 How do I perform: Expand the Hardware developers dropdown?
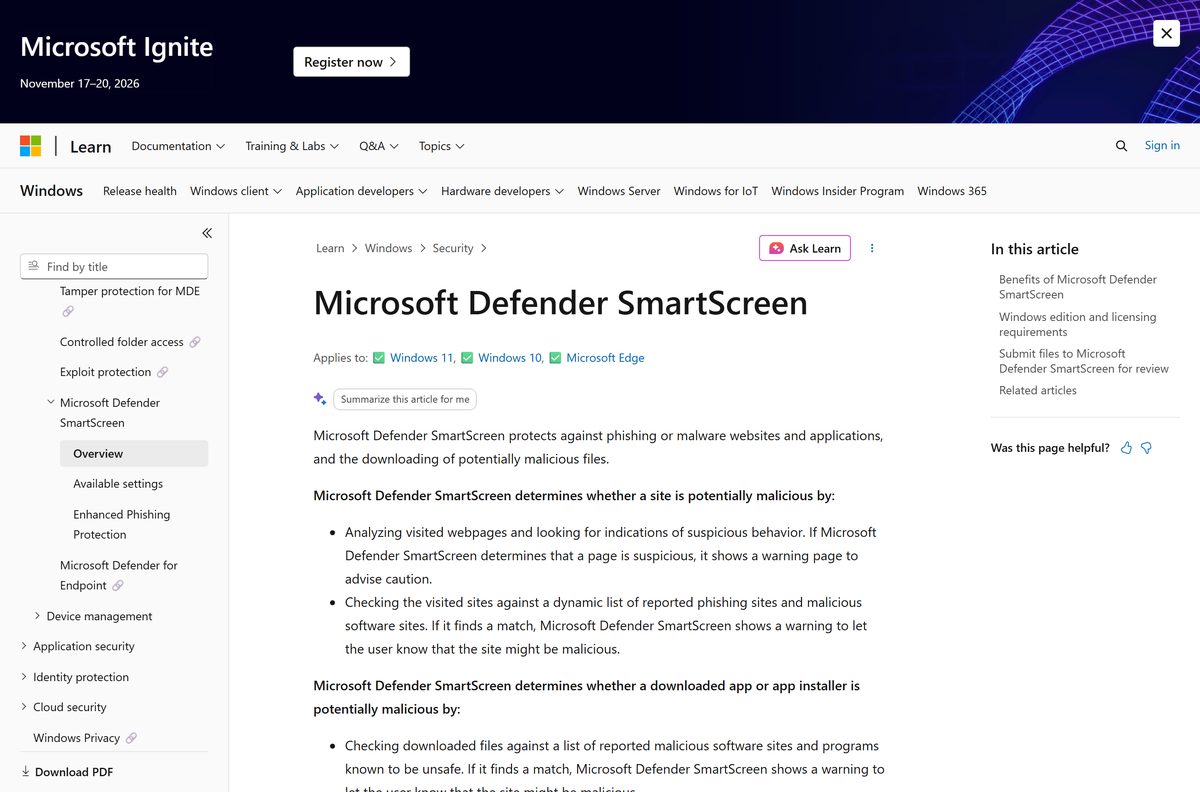coord(502,191)
